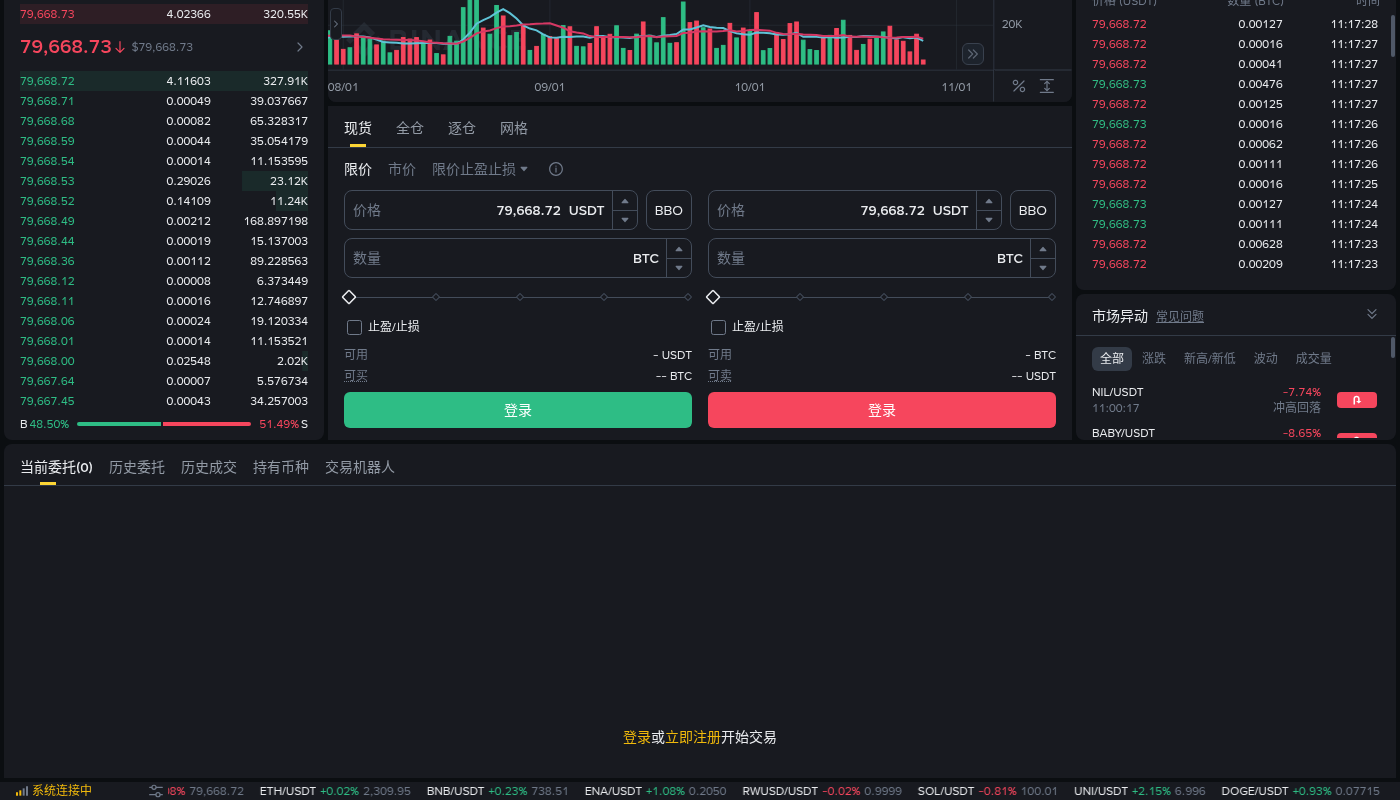Viewport: 1400px width, 800px height.
Task: Select the 79,668.53 order book bid row
Action: pyautogui.click(x=164, y=181)
